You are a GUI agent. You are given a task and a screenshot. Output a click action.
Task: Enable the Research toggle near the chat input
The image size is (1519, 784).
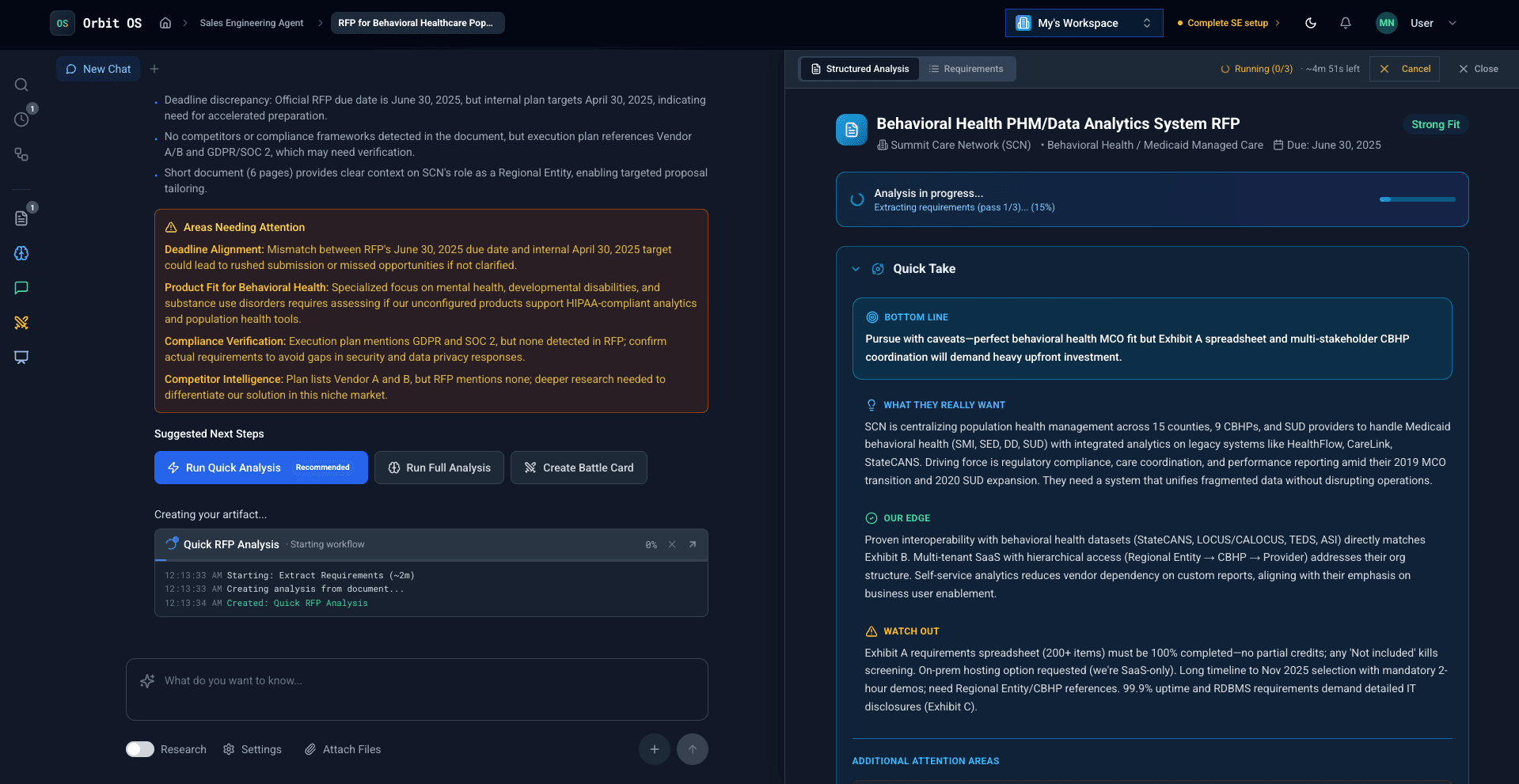(139, 749)
